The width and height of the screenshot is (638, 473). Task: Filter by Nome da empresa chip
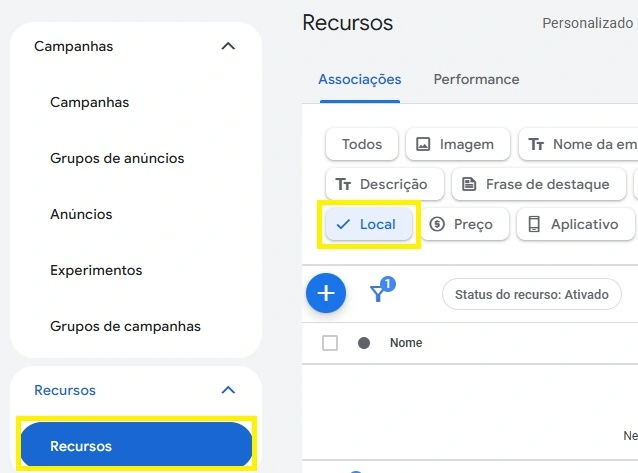coord(579,144)
